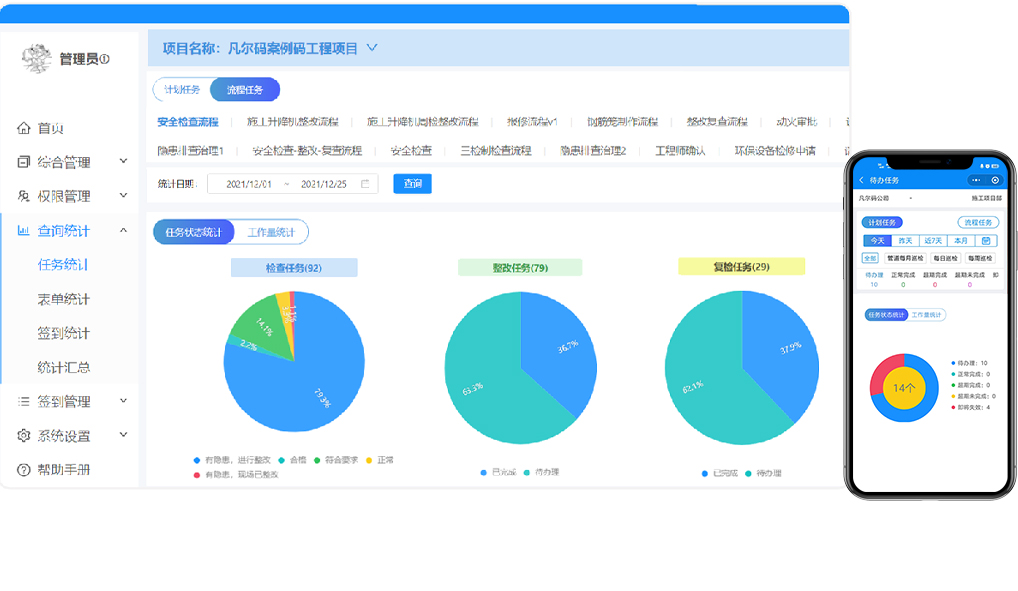Enable the 全部 filter on the phone

871,258
